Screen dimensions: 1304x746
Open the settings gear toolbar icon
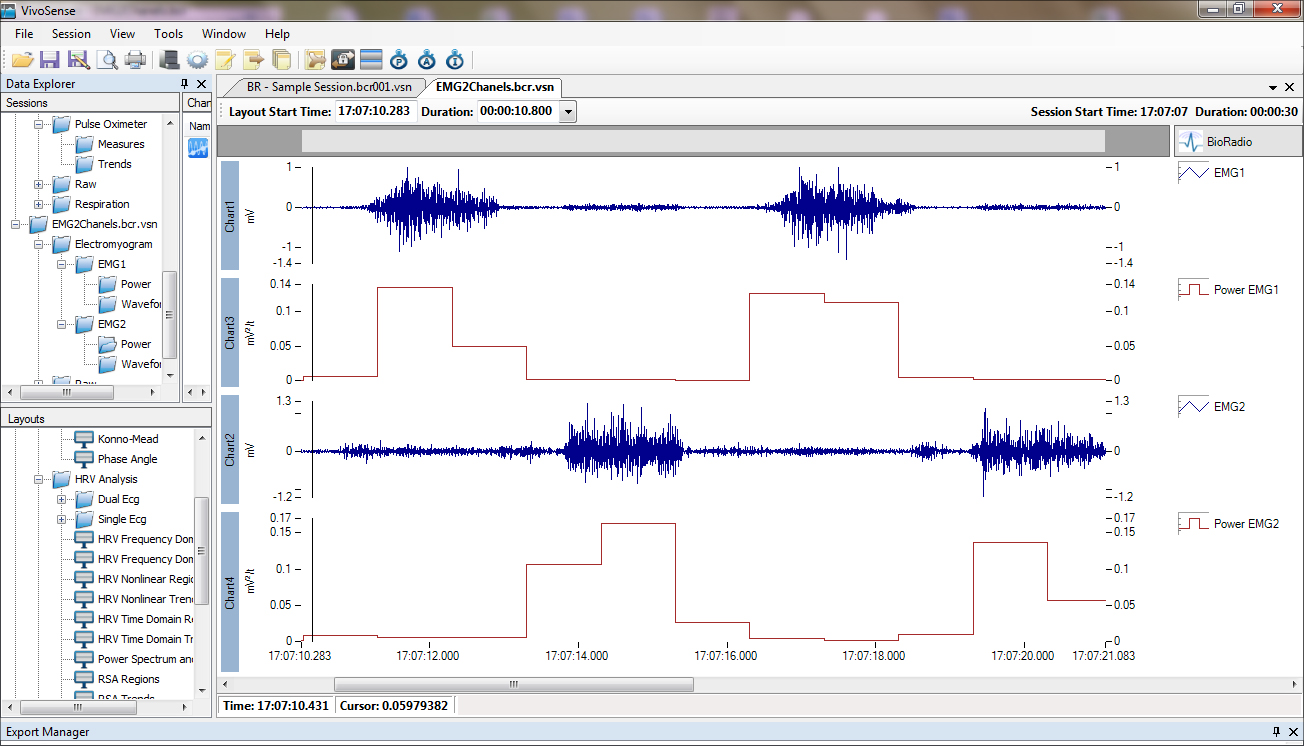tap(197, 60)
